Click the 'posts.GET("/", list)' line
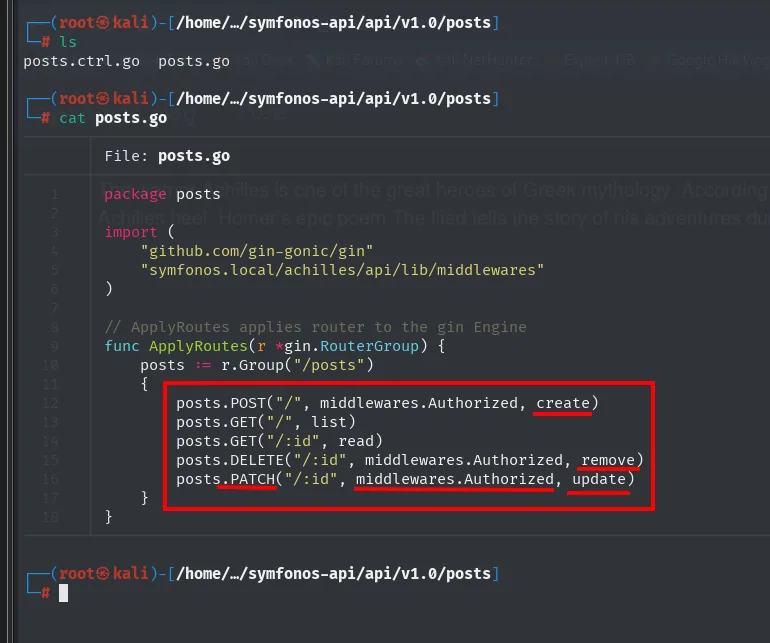770x643 pixels. tap(266, 422)
